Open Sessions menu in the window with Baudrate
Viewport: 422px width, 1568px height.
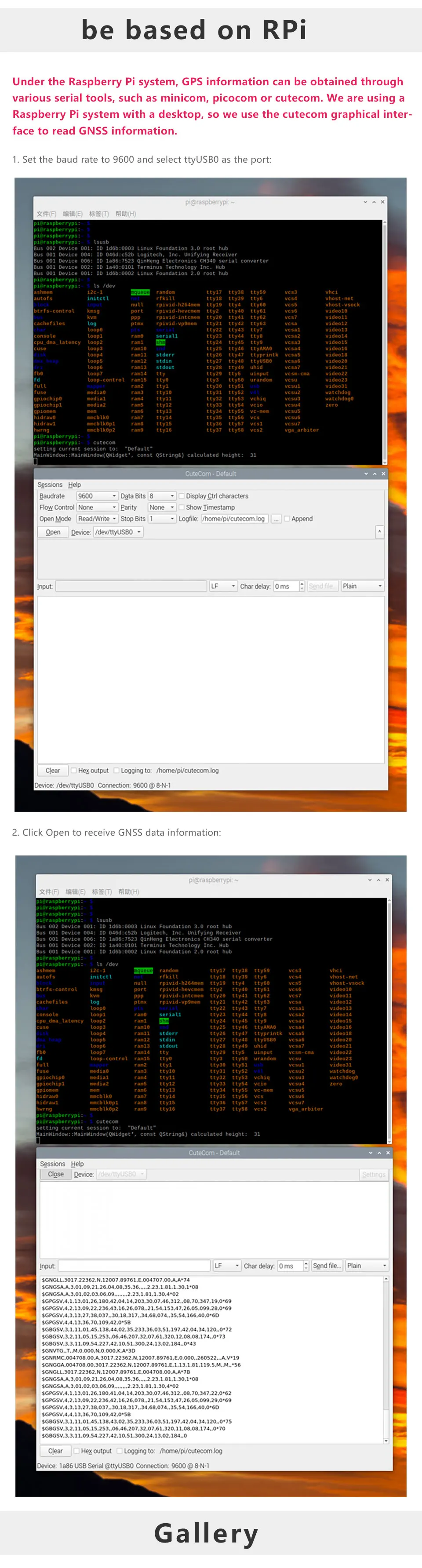coord(49,485)
